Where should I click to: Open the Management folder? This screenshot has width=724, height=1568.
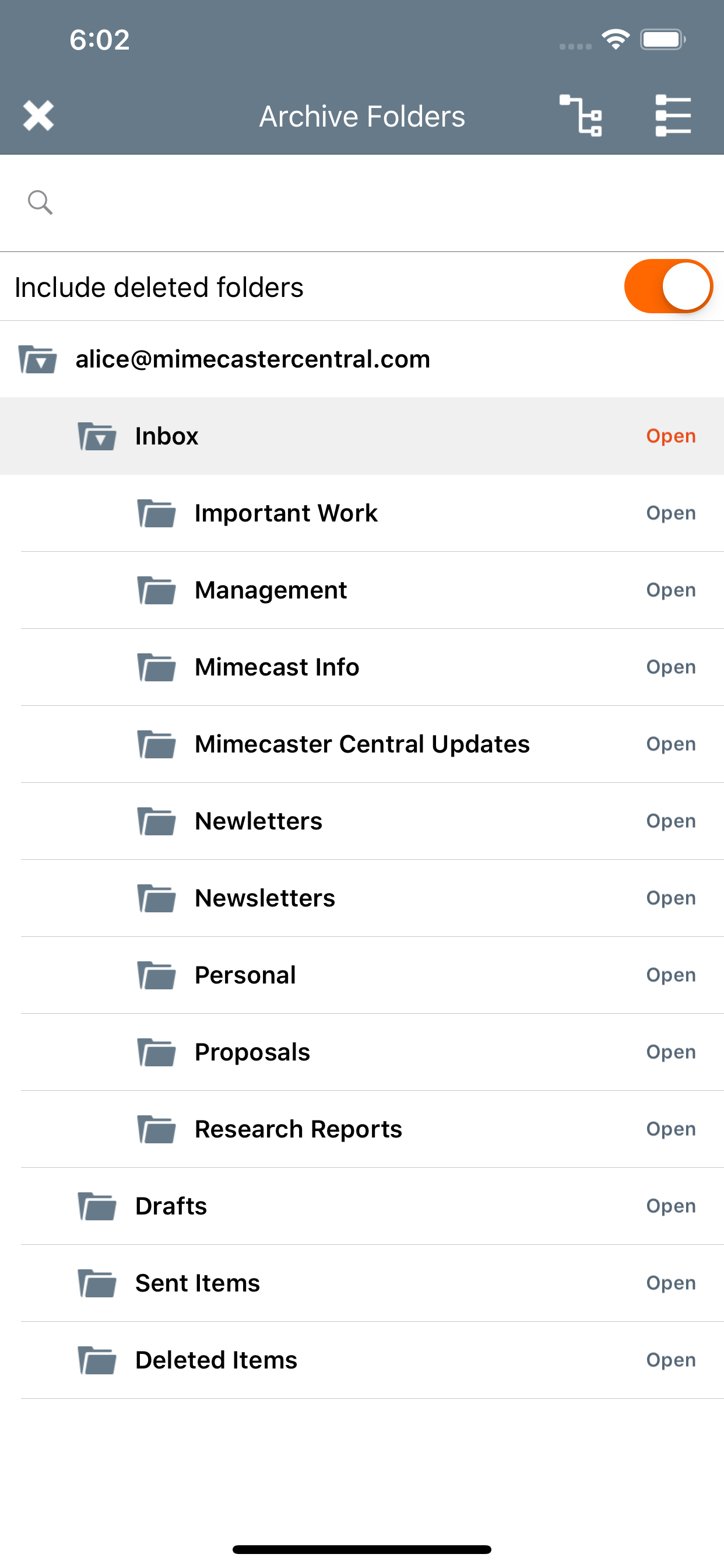click(671, 590)
